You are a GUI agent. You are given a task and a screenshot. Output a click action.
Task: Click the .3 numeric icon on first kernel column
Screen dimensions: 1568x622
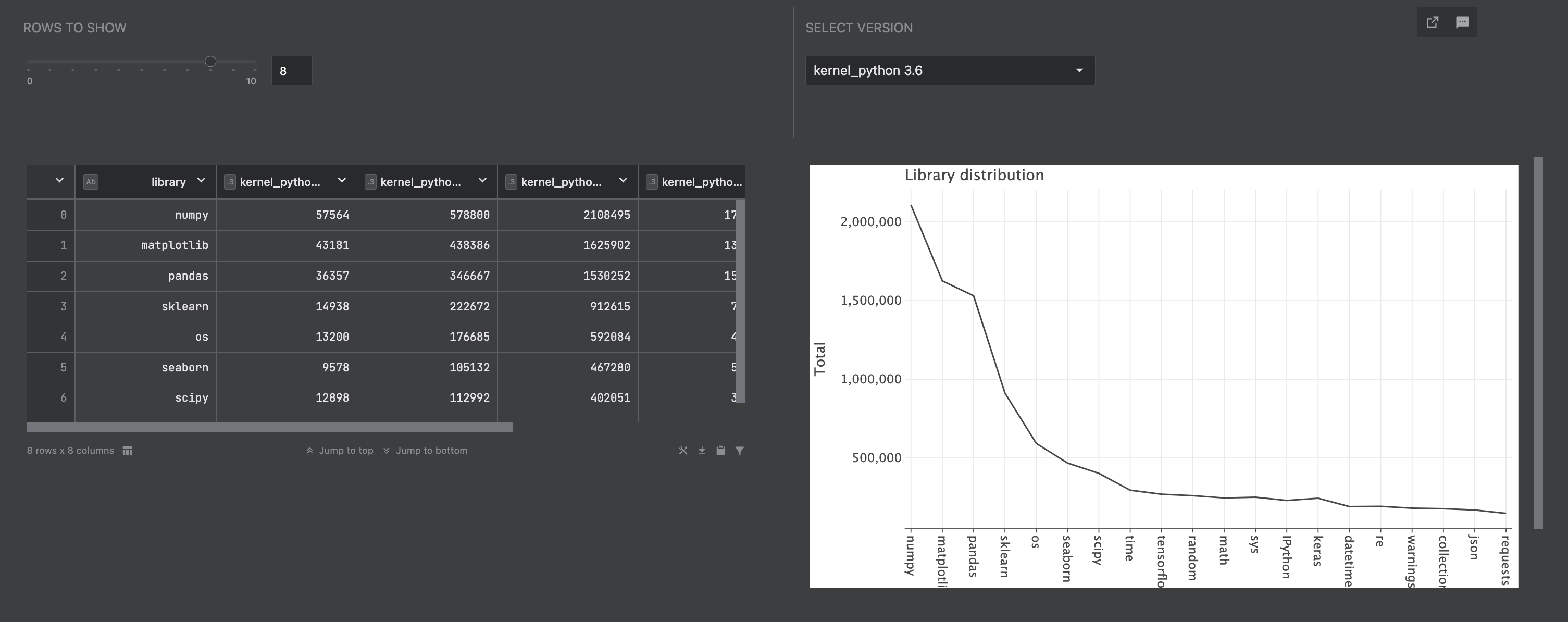[x=230, y=181]
